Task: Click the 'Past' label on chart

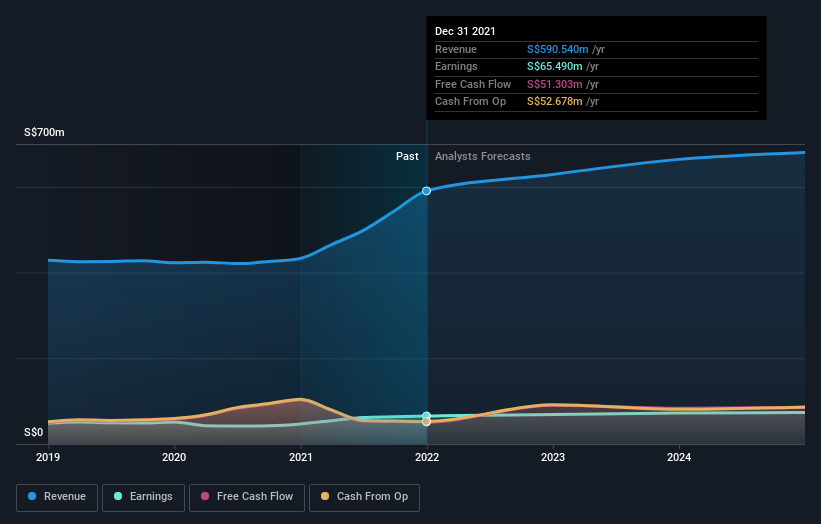Action: [x=407, y=157]
